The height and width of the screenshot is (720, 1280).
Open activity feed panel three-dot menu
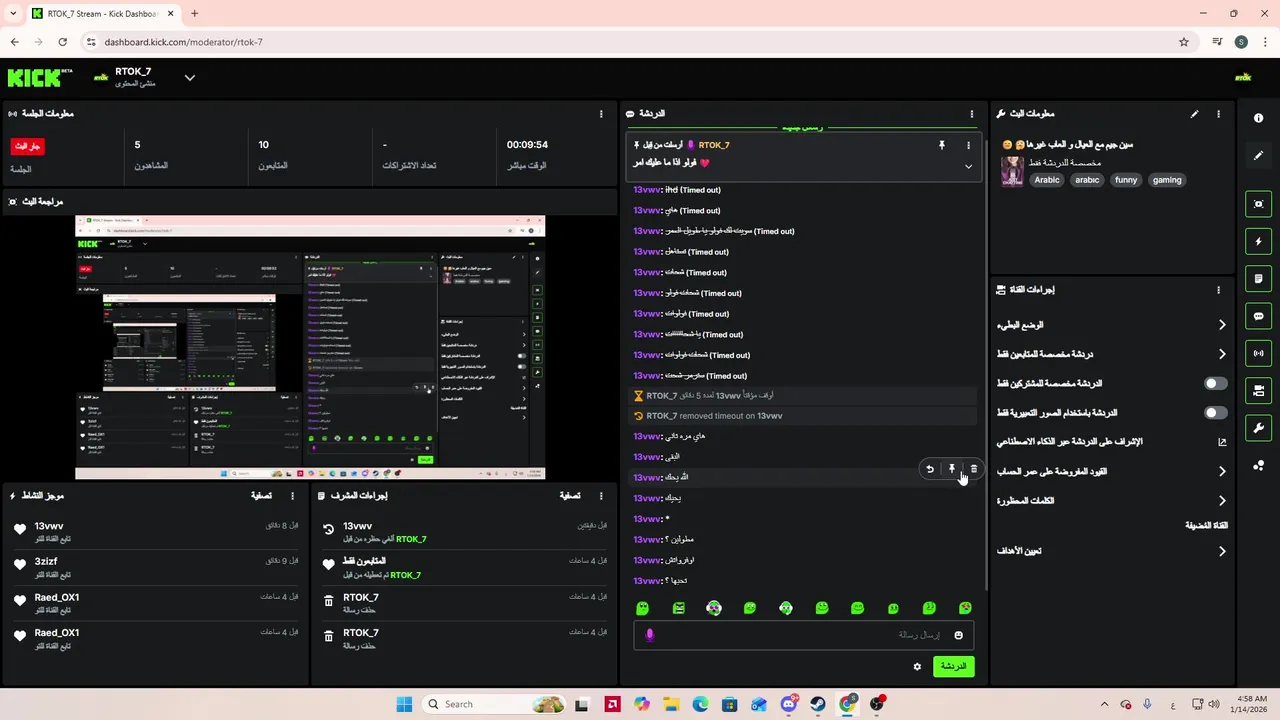(x=293, y=496)
